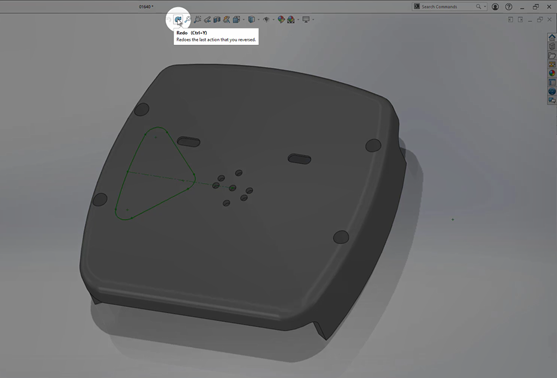Open the Help question mark menu
Viewport: 557px width, 378px height.
click(x=509, y=6)
